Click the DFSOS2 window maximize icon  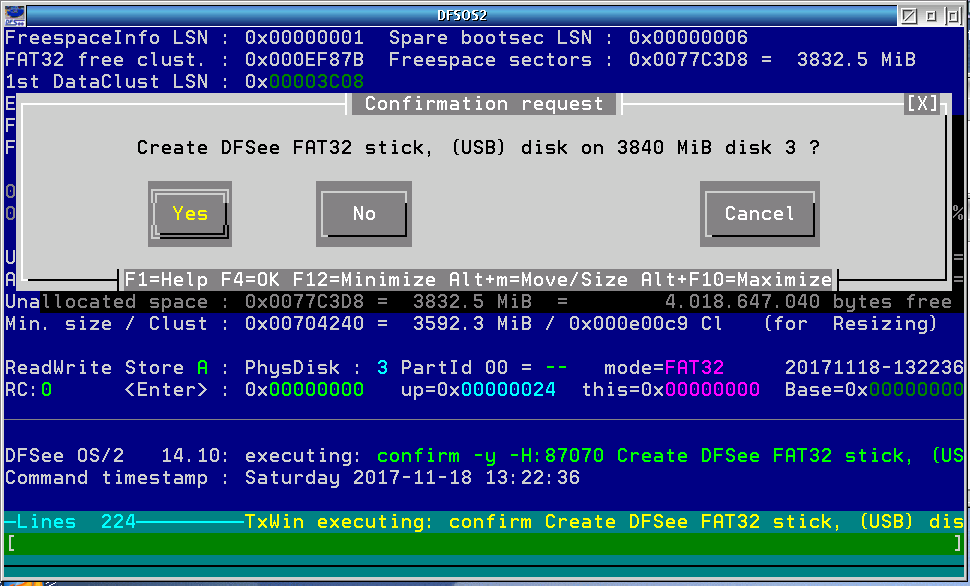click(x=953, y=15)
